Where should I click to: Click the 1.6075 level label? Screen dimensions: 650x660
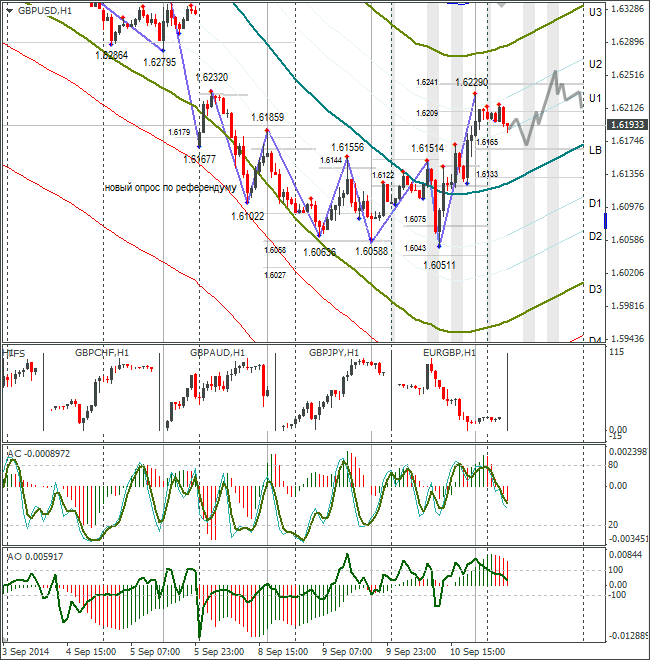click(415, 219)
